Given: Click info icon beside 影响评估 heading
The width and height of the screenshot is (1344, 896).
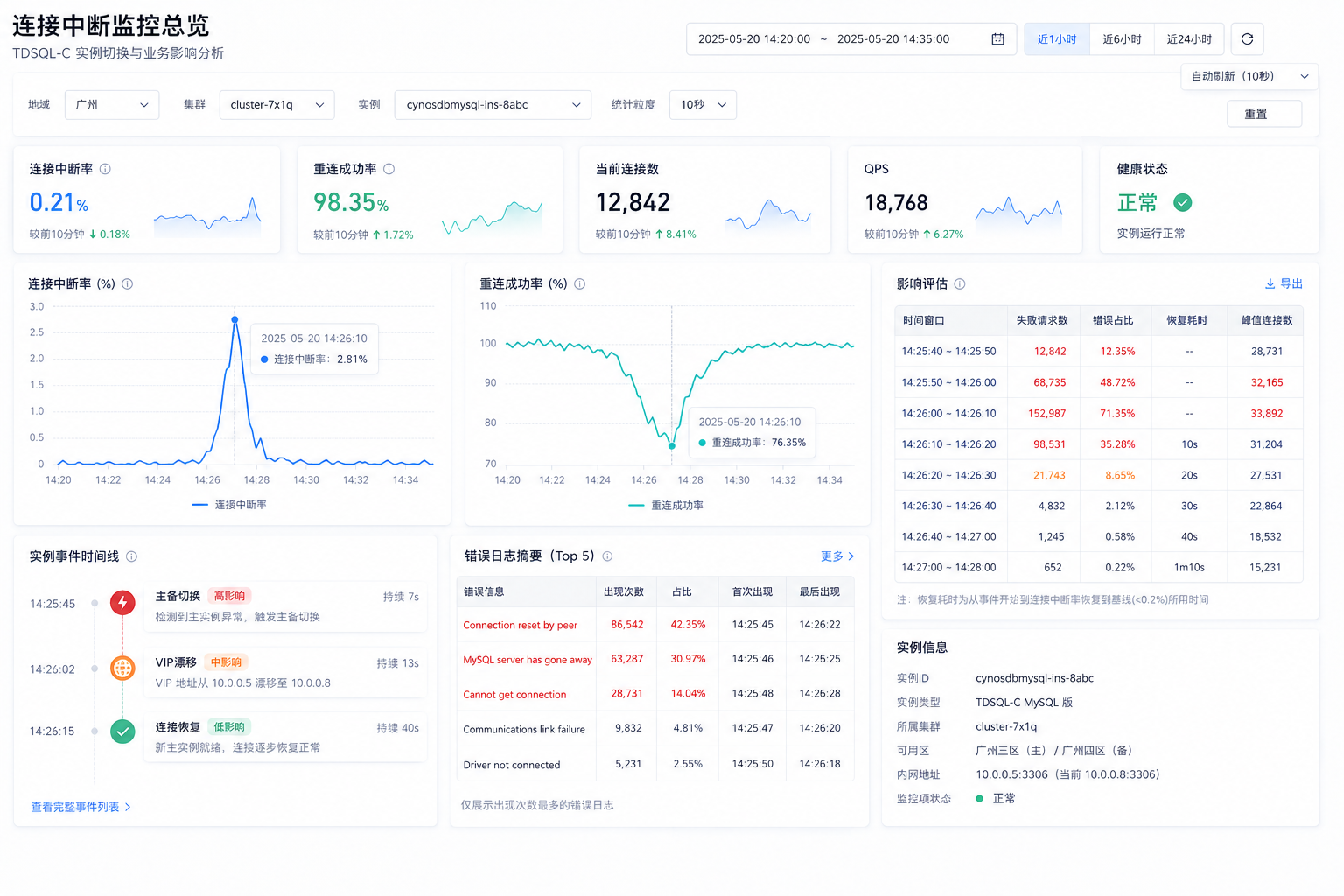Looking at the screenshot, I should click(x=960, y=283).
